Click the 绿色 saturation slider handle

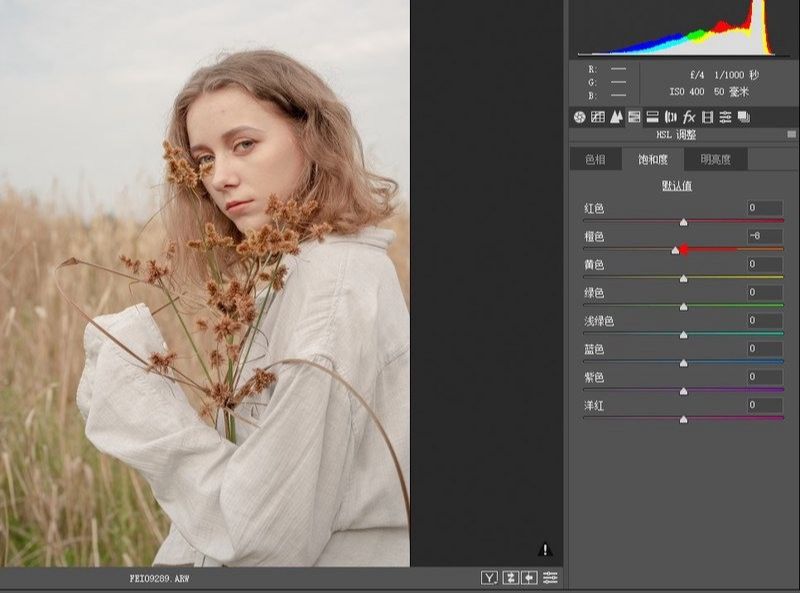click(x=684, y=307)
